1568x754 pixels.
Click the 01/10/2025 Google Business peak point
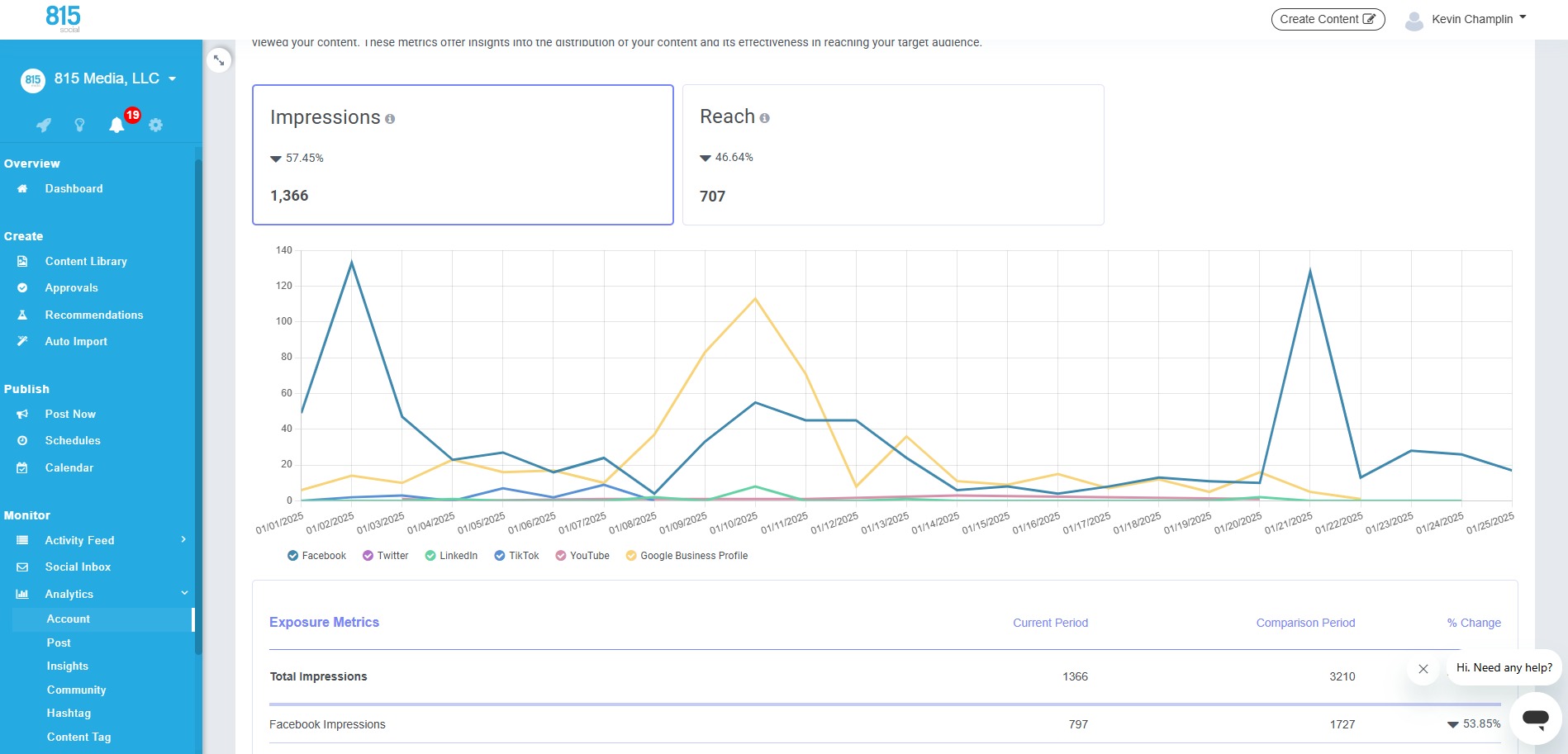(x=755, y=299)
